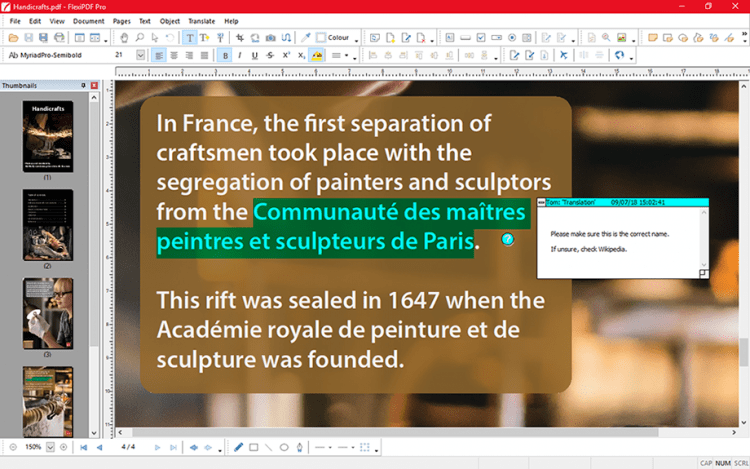Select the page 3 thumbnail
750x469 pixels.
click(47, 312)
